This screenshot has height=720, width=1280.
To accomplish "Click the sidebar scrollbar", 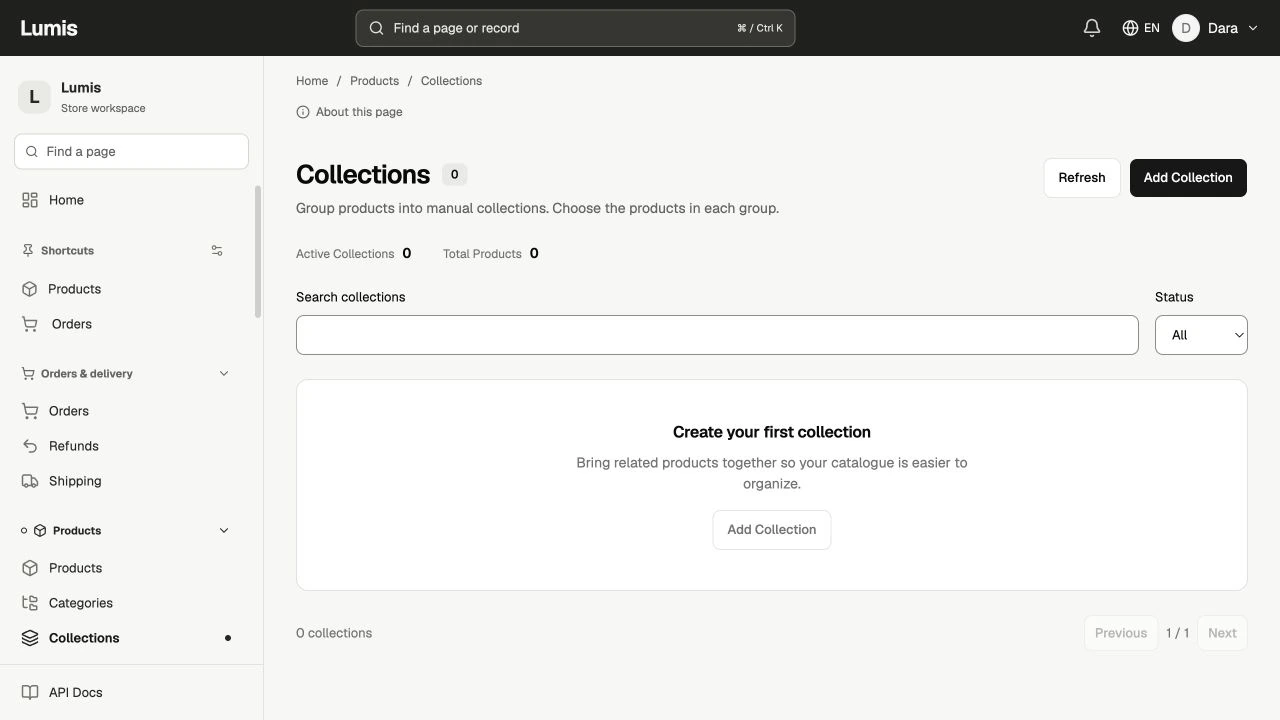I will pos(258,252).
